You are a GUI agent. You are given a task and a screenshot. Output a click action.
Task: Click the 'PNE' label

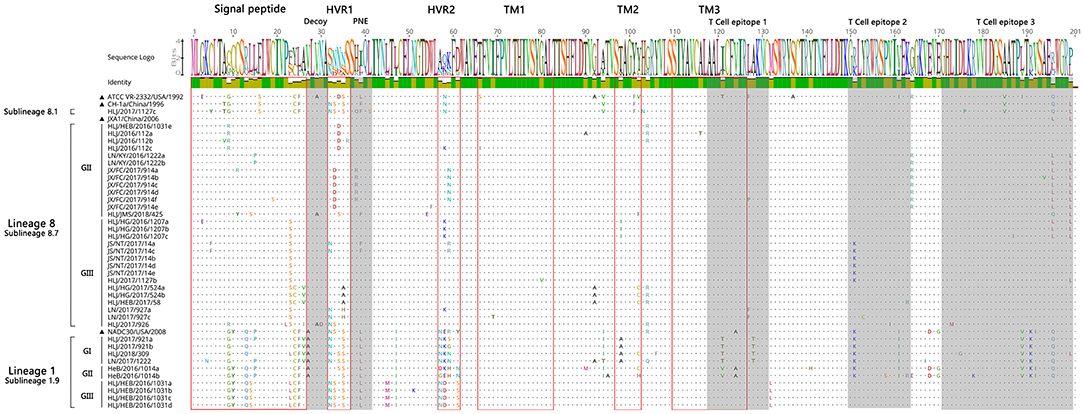(x=361, y=21)
